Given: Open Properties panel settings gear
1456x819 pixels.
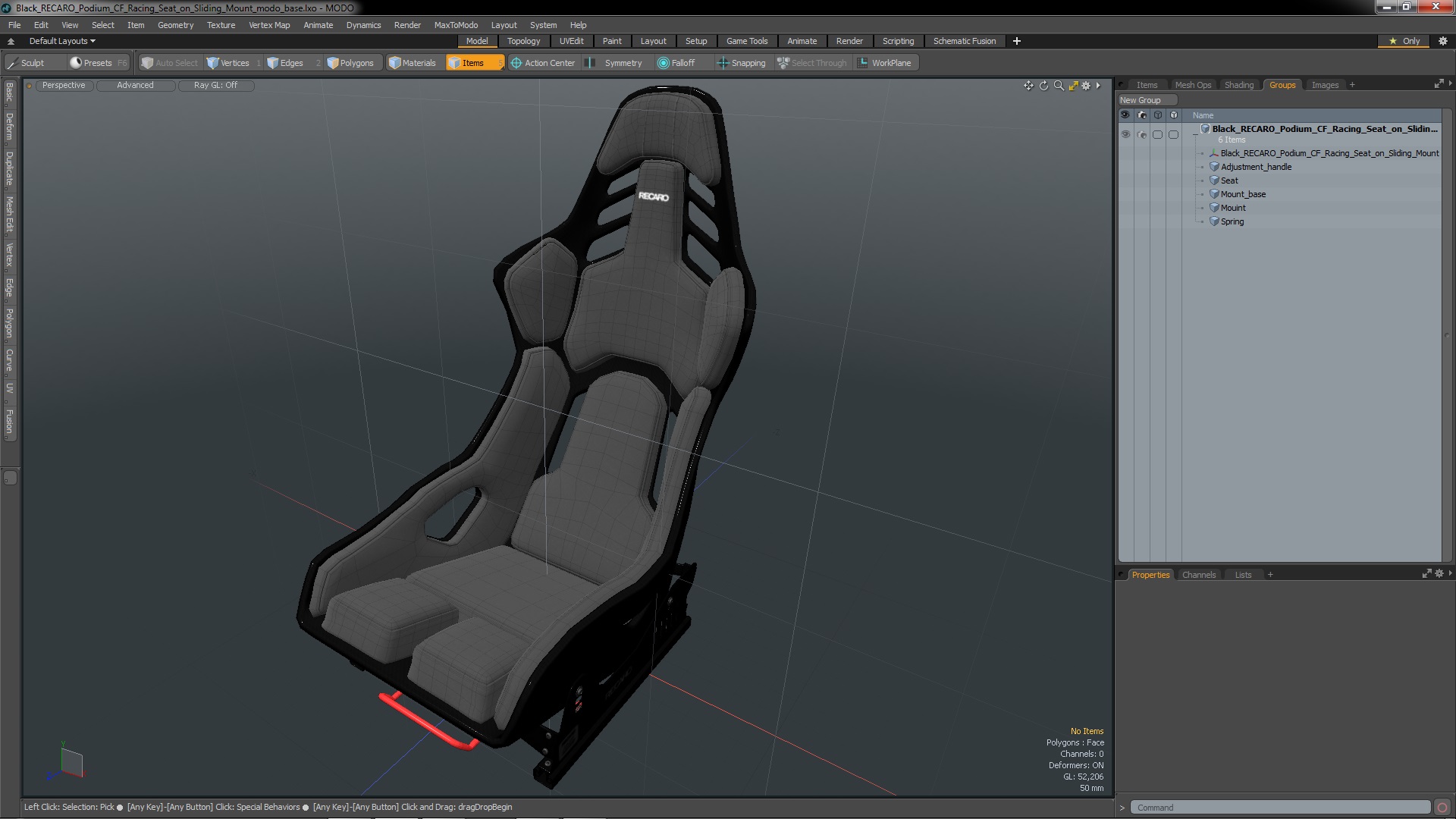Looking at the screenshot, I should tap(1439, 574).
